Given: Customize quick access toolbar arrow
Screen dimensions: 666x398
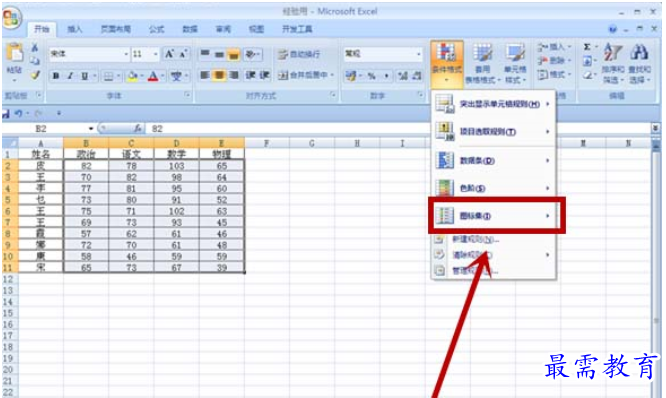Looking at the screenshot, I should [x=59, y=113].
